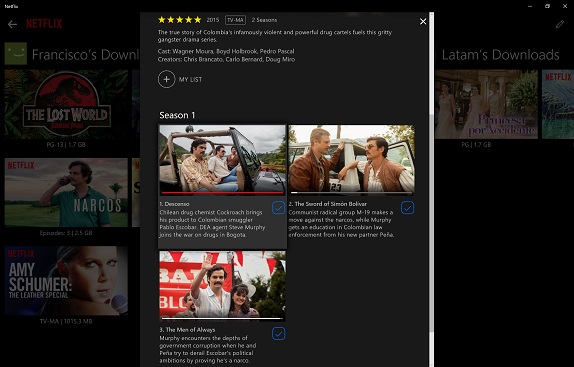Click the Netflix logo
The height and width of the screenshot is (367, 574).
[44, 24]
